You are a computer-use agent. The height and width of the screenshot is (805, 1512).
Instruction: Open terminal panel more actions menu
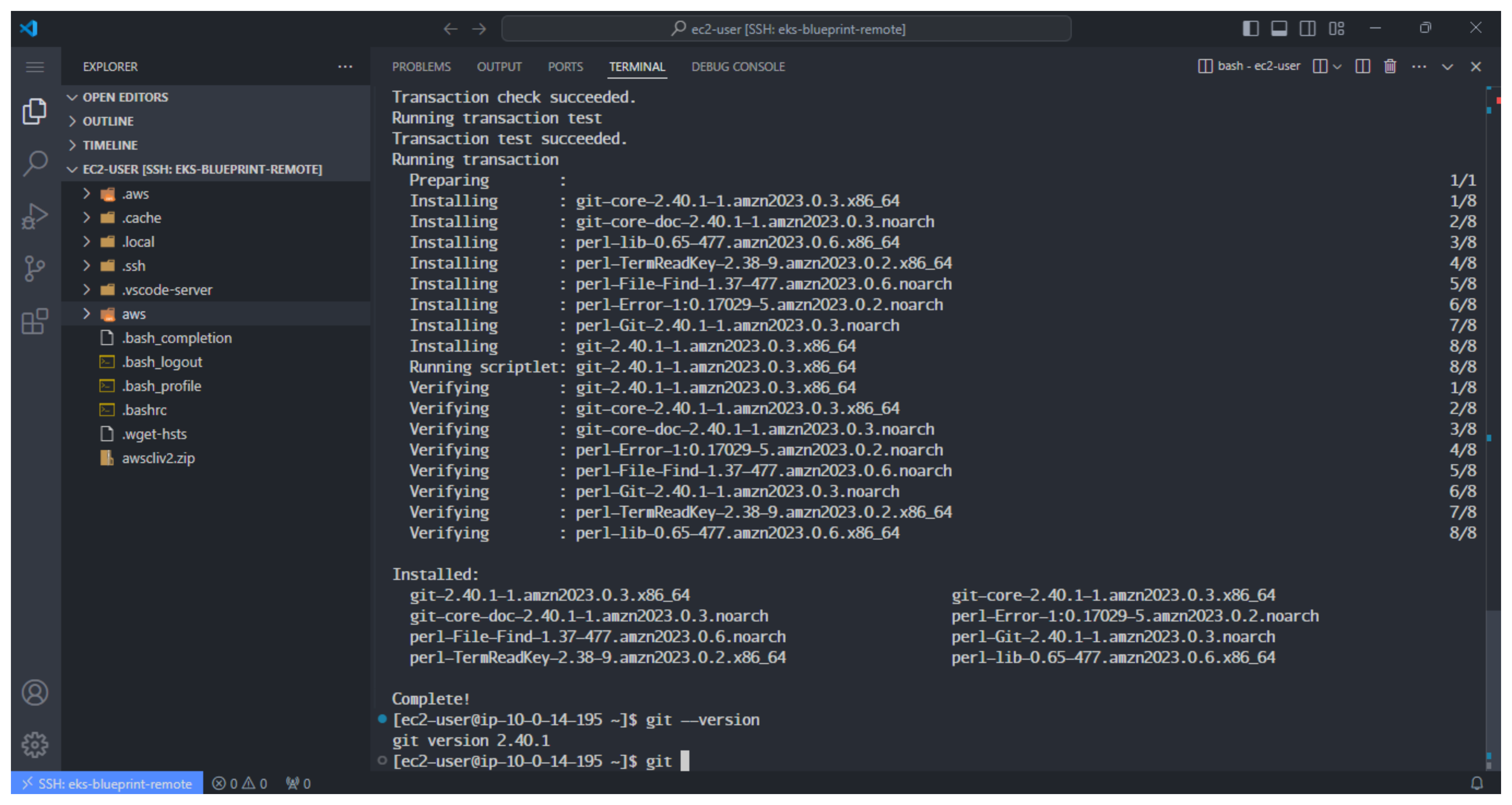pos(1419,67)
